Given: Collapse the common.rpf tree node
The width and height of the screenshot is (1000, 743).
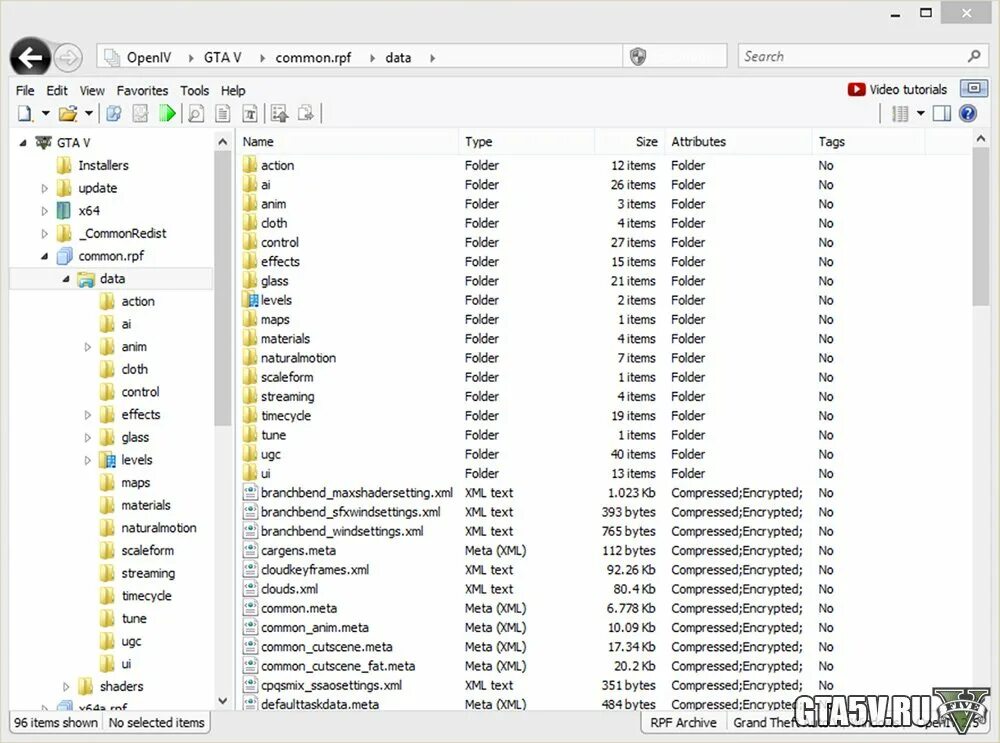Looking at the screenshot, I should tap(45, 256).
